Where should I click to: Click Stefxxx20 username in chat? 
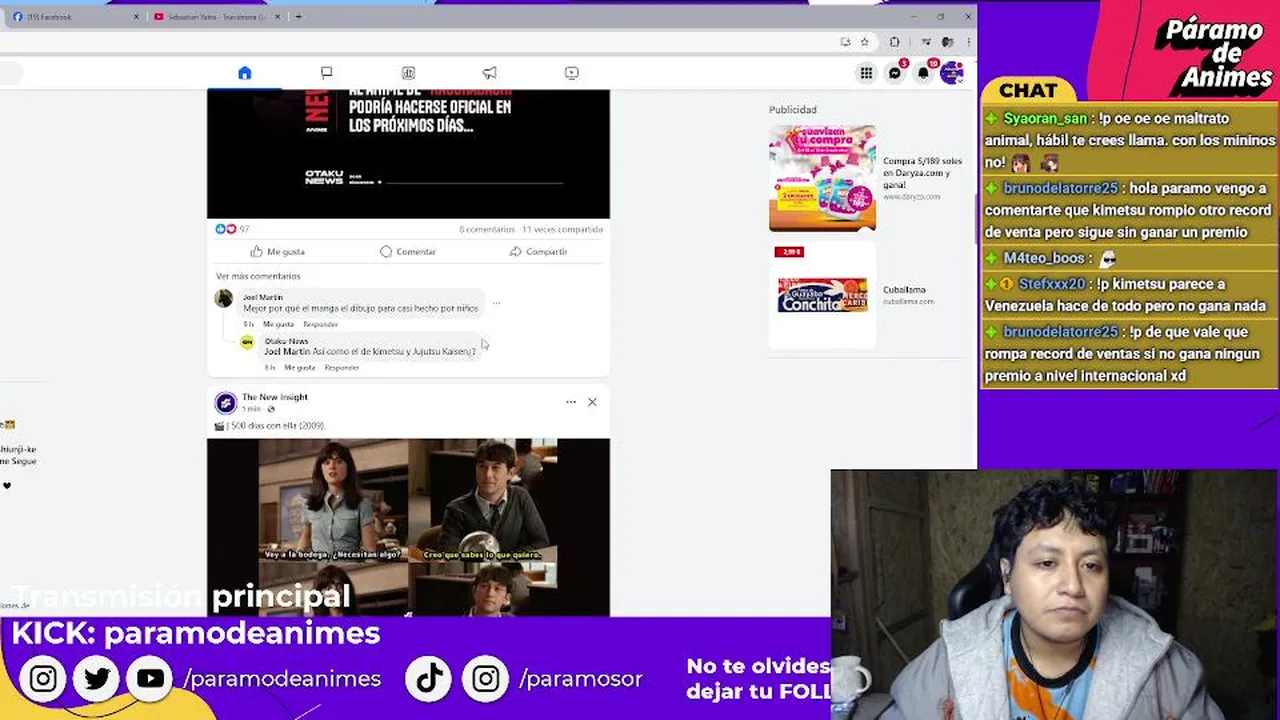click(1052, 284)
